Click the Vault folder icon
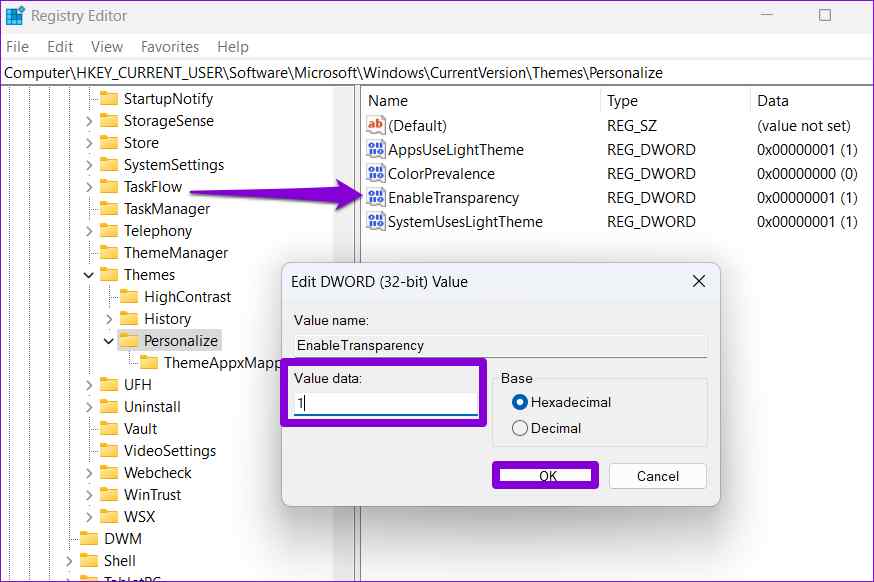This screenshot has width=874, height=582. 109,429
